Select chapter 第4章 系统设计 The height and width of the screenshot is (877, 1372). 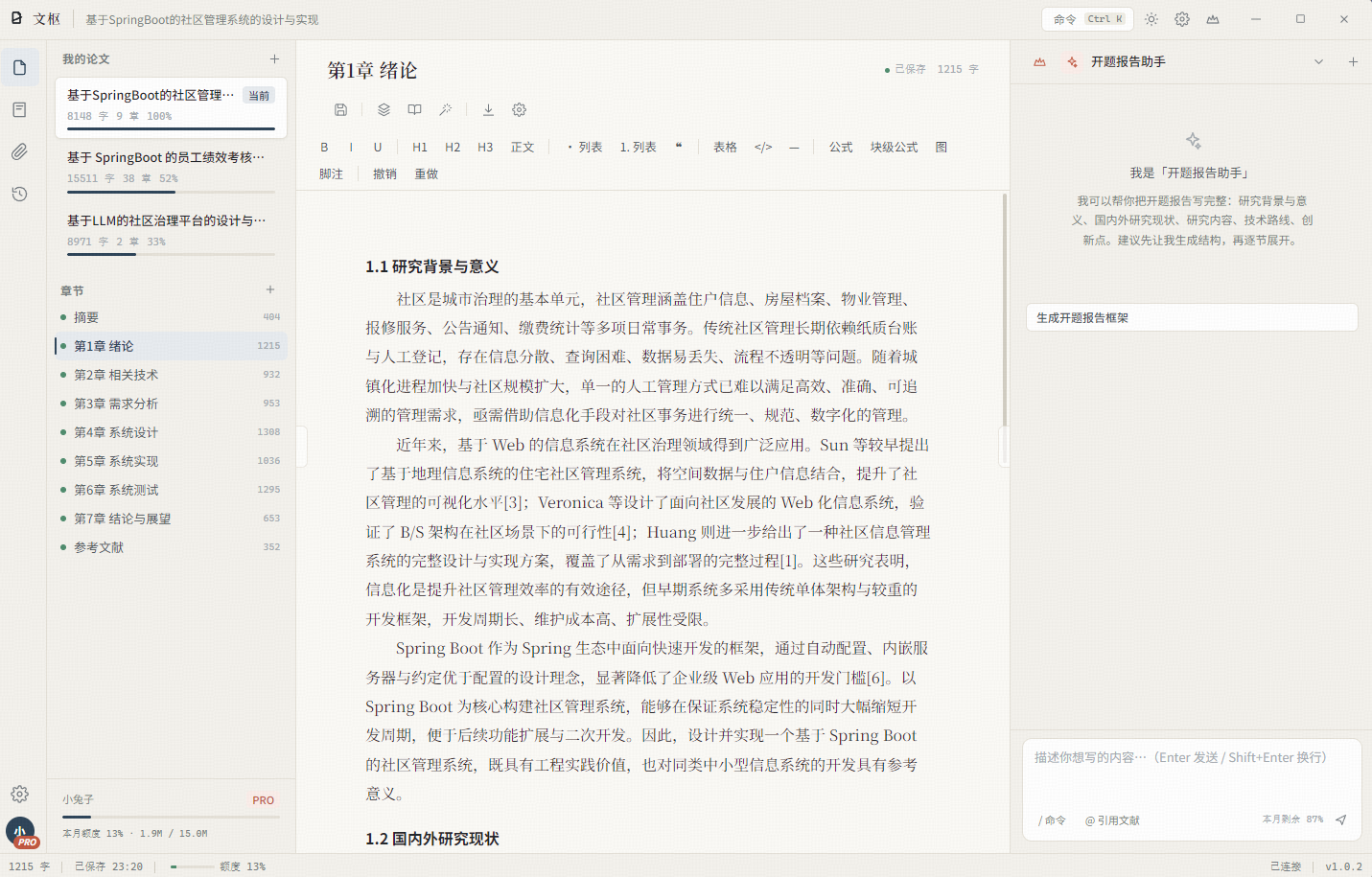point(171,432)
